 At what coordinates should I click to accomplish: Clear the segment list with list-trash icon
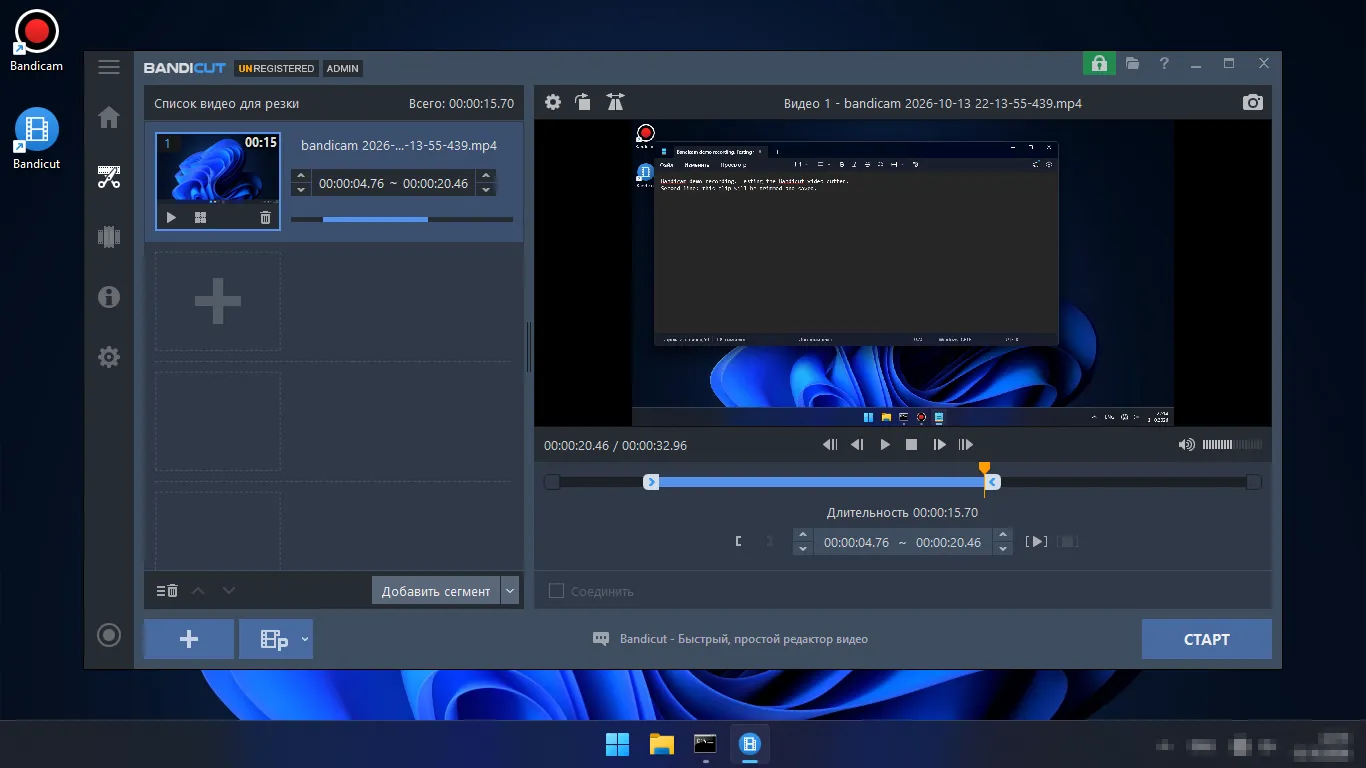point(167,591)
